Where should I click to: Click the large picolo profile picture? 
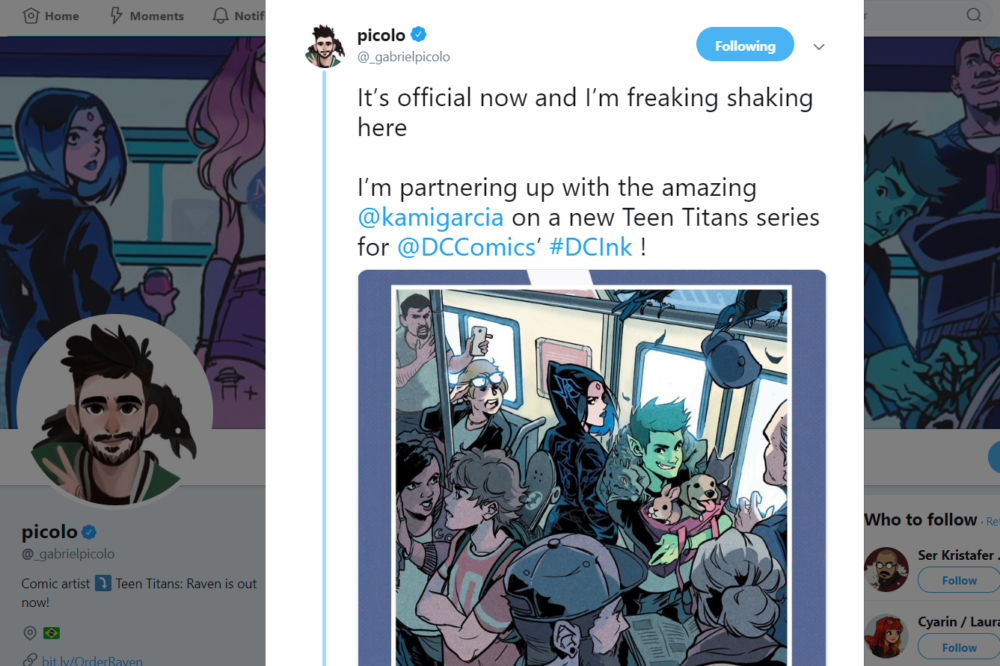pyautogui.click(x=114, y=411)
